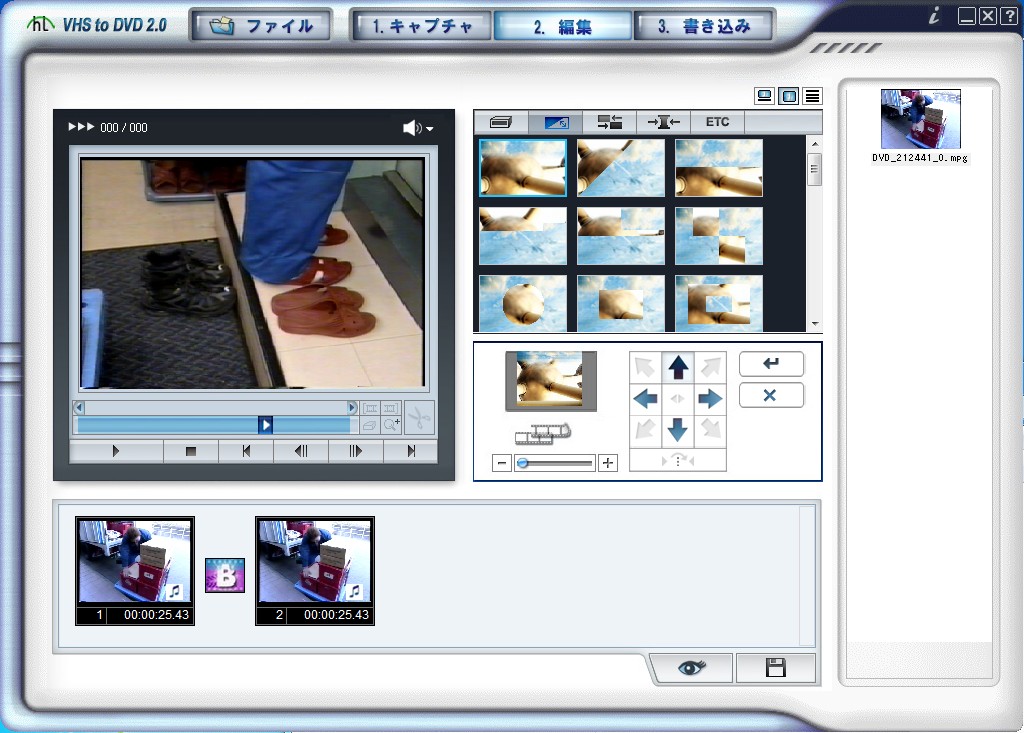Select storyboard clip 1

135,571
